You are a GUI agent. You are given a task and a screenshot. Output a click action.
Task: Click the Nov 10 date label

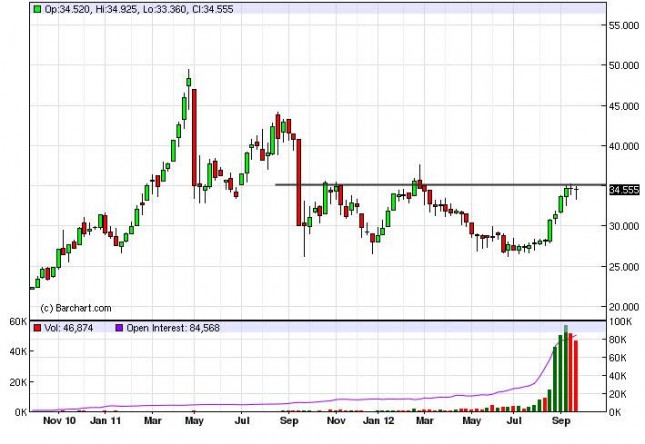pos(59,421)
